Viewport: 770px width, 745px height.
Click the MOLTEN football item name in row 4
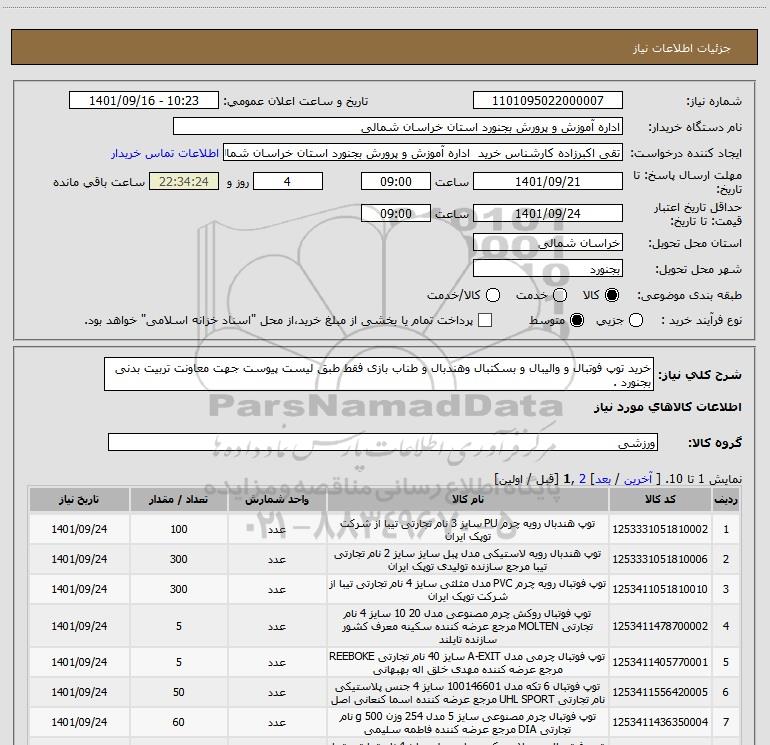pyautogui.click(x=468, y=626)
